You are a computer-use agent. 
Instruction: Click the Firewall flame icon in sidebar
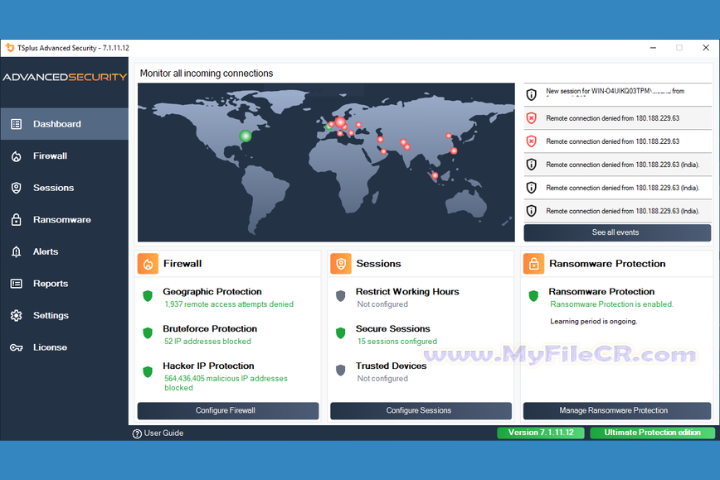click(x=16, y=156)
